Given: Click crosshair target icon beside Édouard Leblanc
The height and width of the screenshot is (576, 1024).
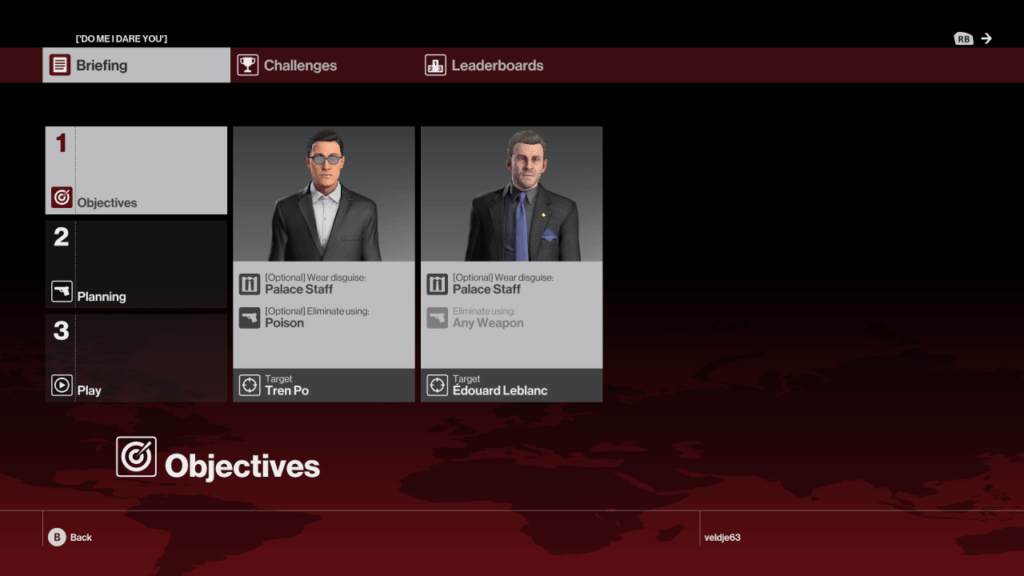Looking at the screenshot, I should (x=437, y=385).
